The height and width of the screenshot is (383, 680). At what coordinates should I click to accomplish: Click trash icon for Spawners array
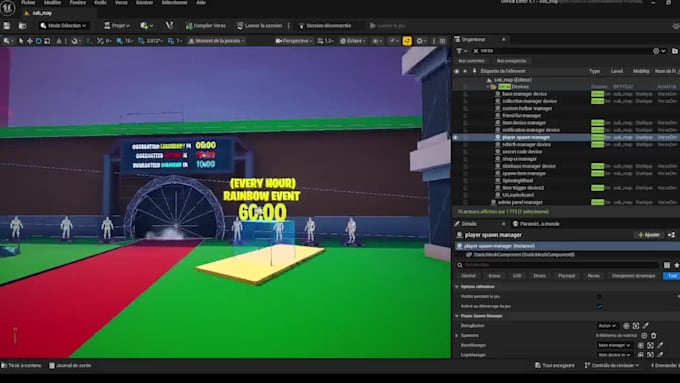coord(654,335)
